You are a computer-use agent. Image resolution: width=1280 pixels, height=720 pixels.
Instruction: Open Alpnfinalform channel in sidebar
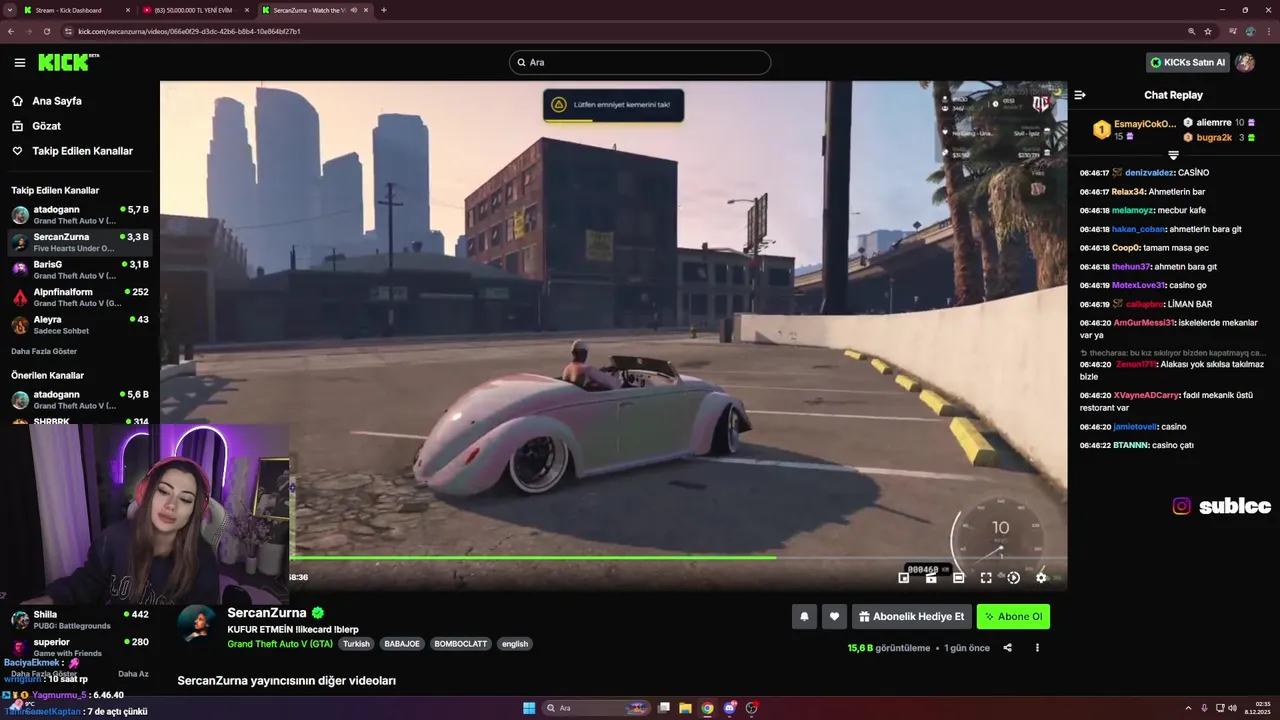tap(80, 297)
